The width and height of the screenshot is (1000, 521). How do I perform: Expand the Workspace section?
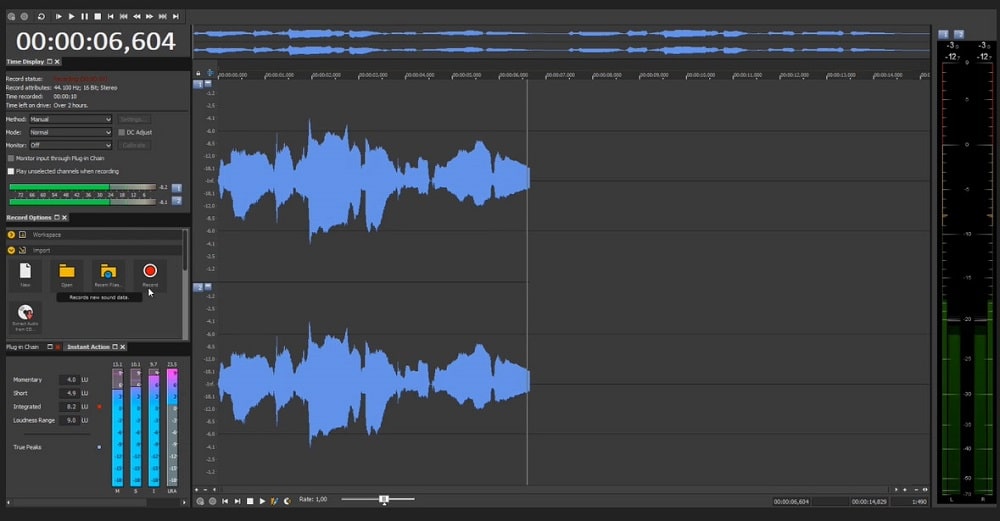tap(11, 235)
